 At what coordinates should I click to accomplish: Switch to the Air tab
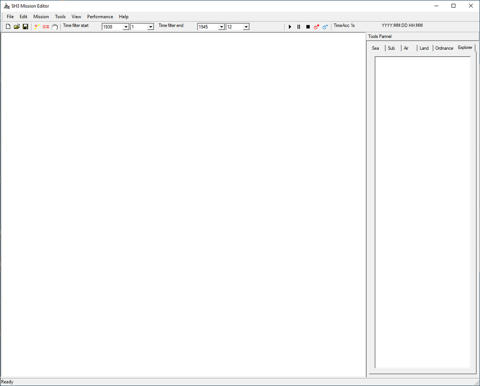point(406,48)
